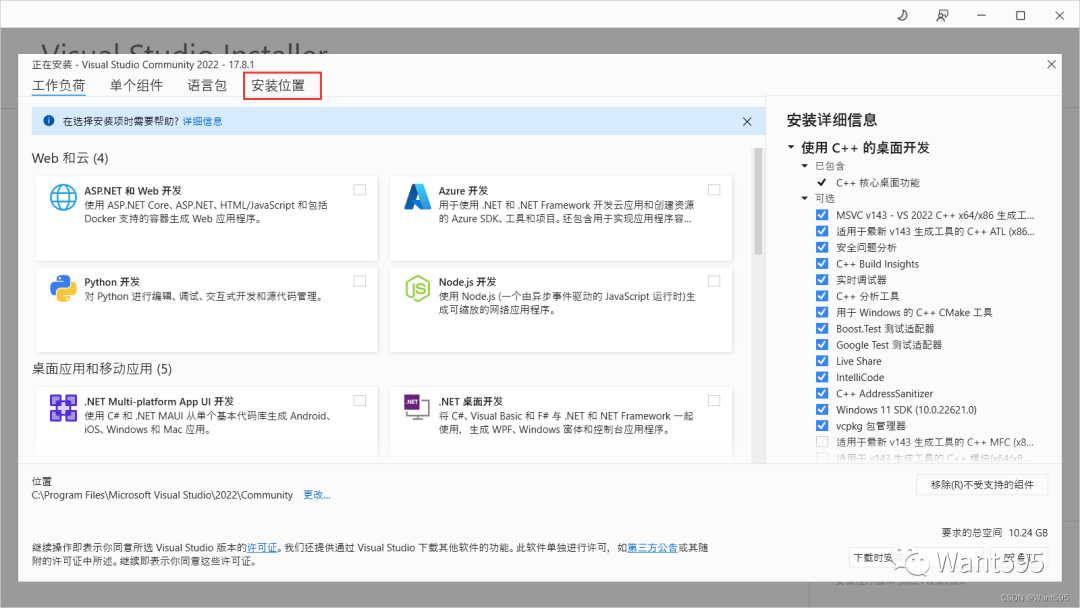Uncheck 安全问题分析 option

[822, 247]
